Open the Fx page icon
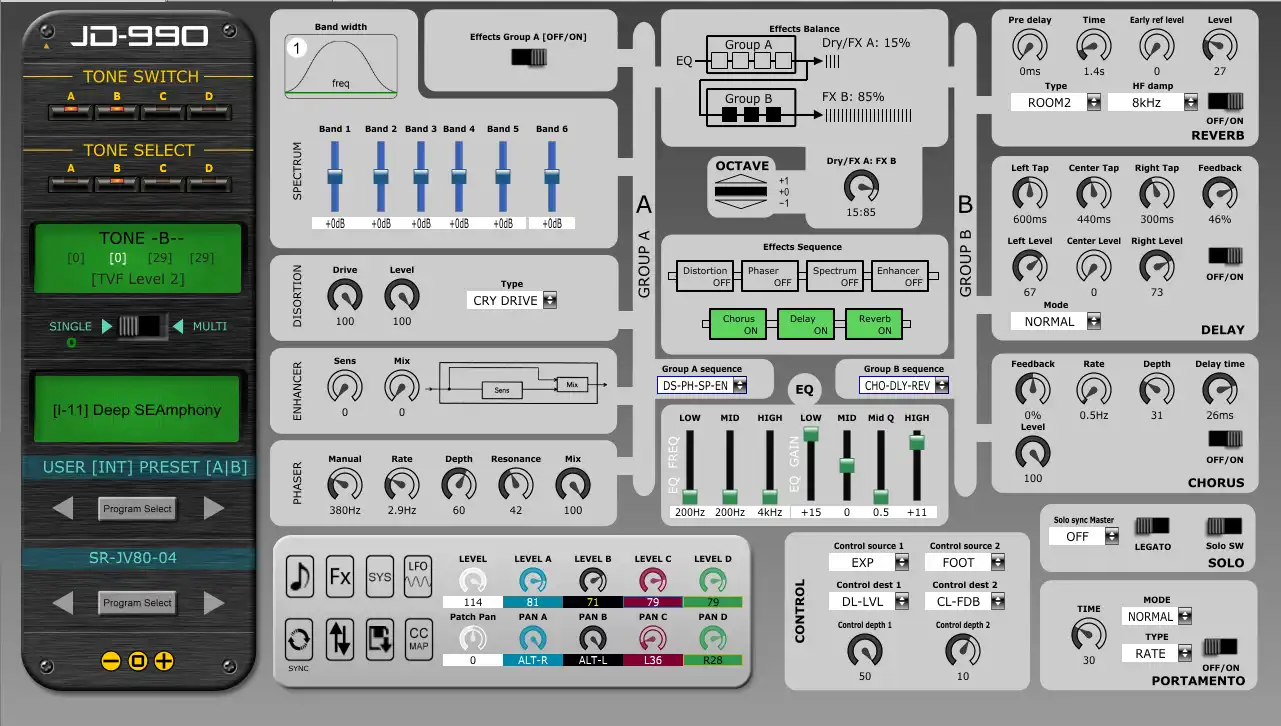 (340, 575)
